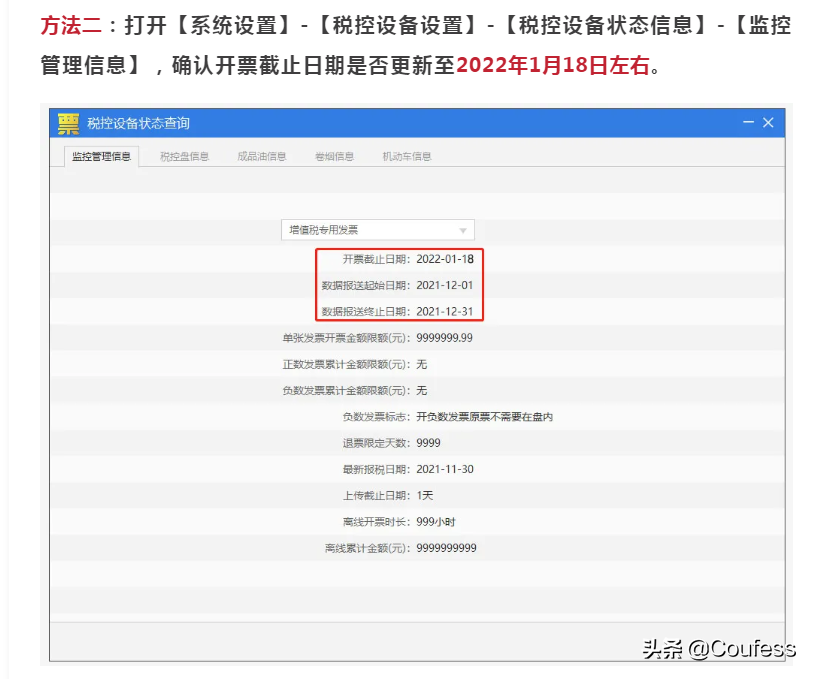Screen dimensions: 815x679
Task: Go to the 卷烟信息 tab
Action: tap(334, 156)
